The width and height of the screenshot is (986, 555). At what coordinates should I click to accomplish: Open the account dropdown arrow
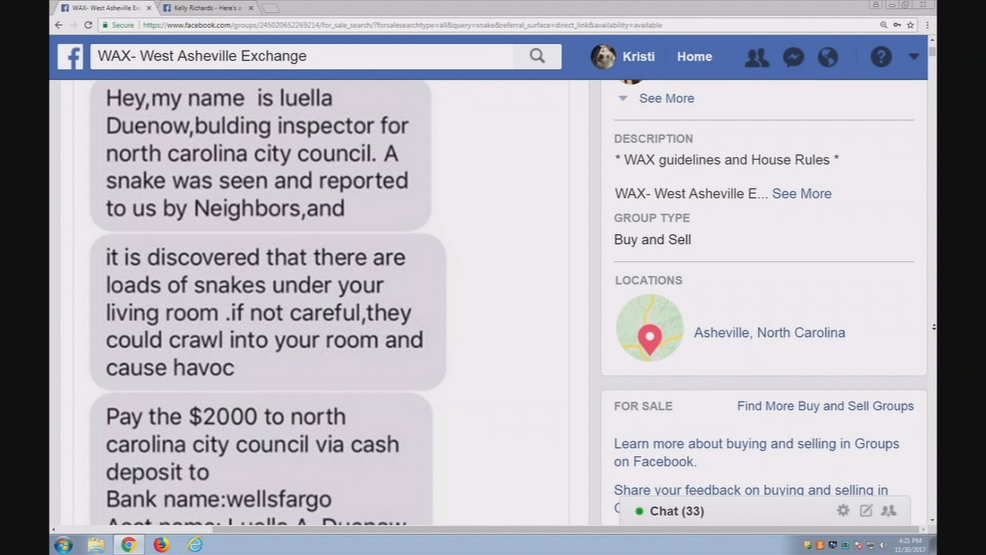click(914, 57)
